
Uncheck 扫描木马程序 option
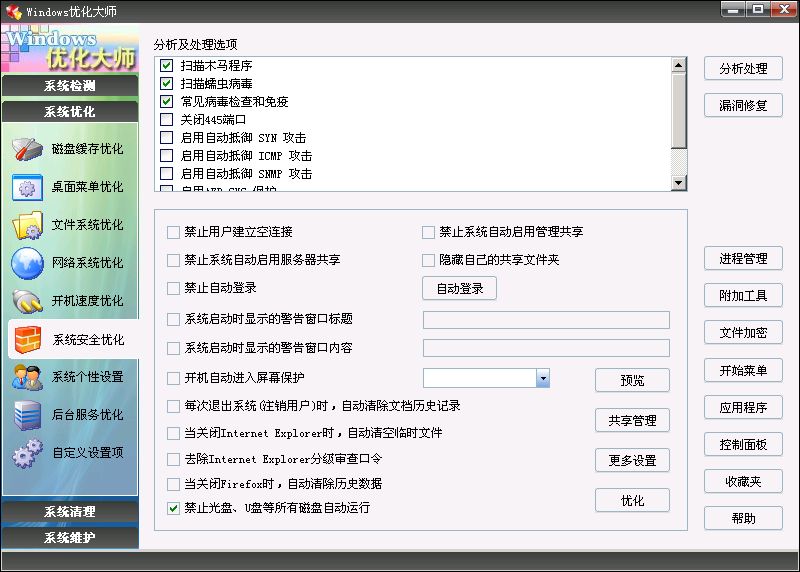pos(167,65)
